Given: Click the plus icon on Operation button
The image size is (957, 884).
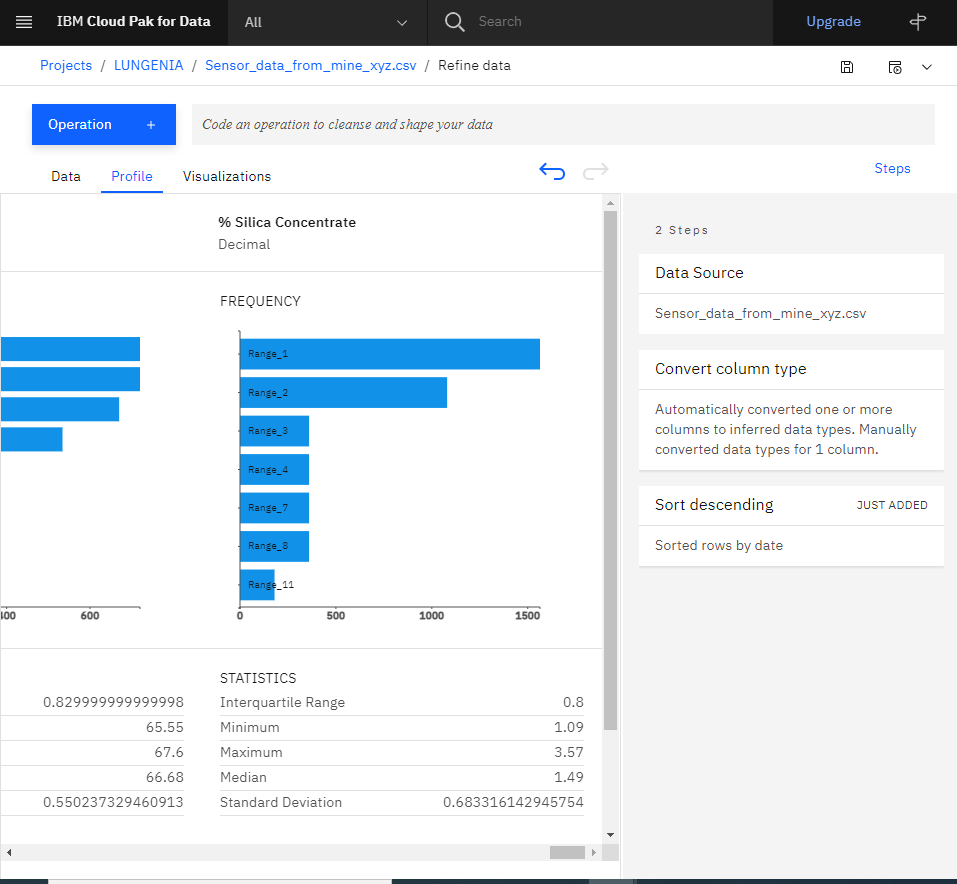Looking at the screenshot, I should [150, 124].
